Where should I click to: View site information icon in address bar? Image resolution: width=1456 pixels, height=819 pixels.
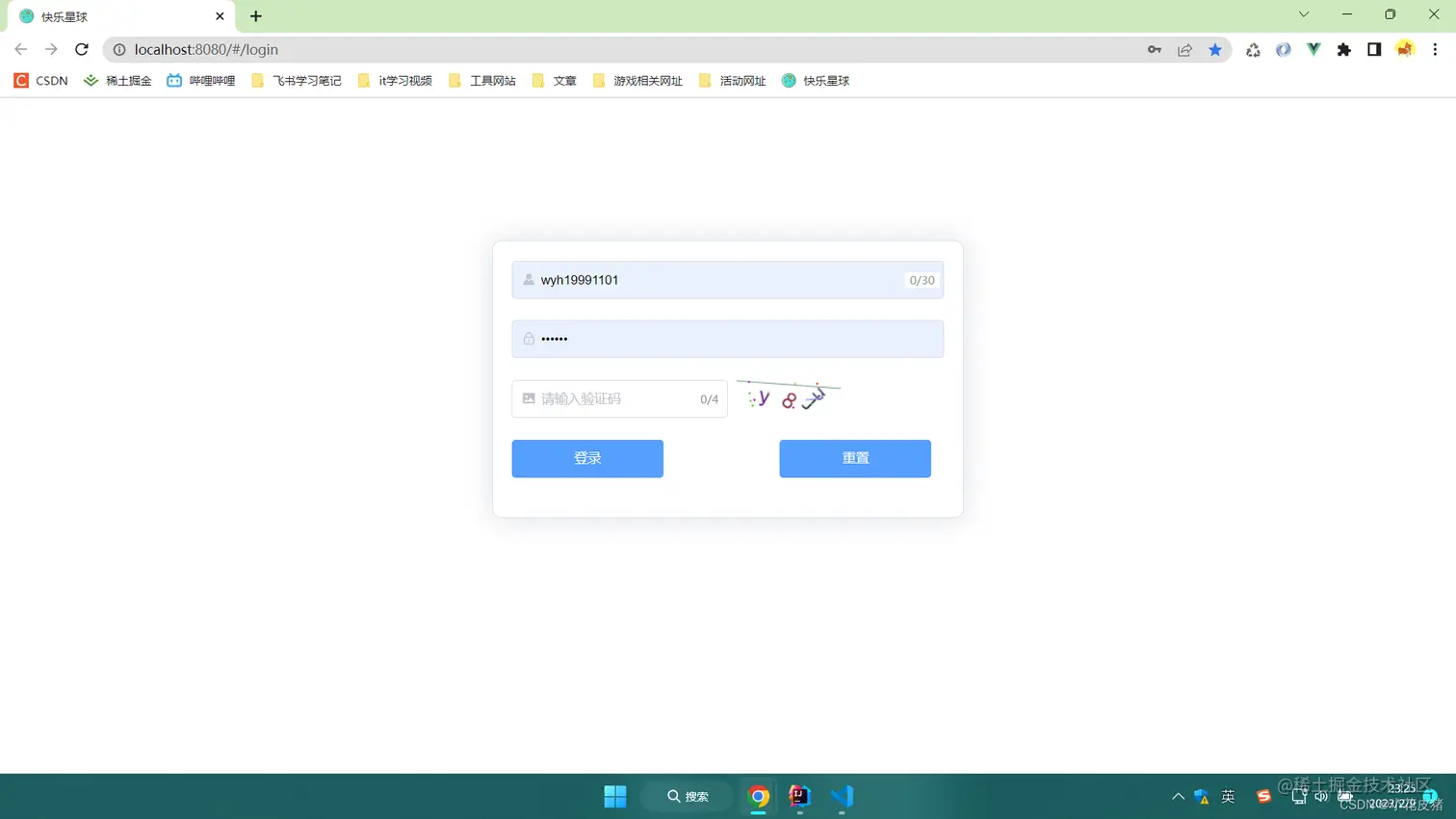119,49
